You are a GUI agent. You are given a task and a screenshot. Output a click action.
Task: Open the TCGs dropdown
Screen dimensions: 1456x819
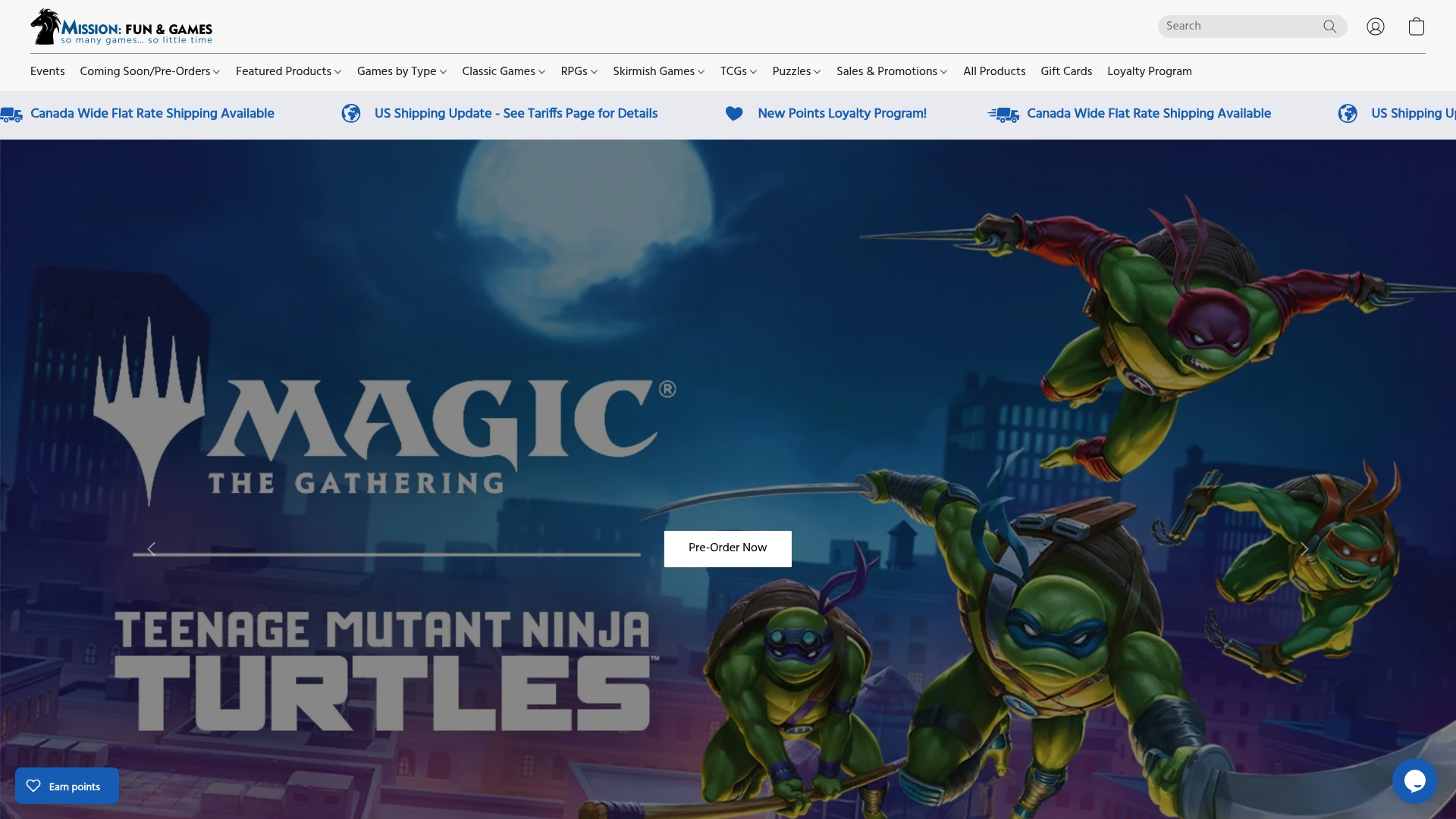click(738, 71)
